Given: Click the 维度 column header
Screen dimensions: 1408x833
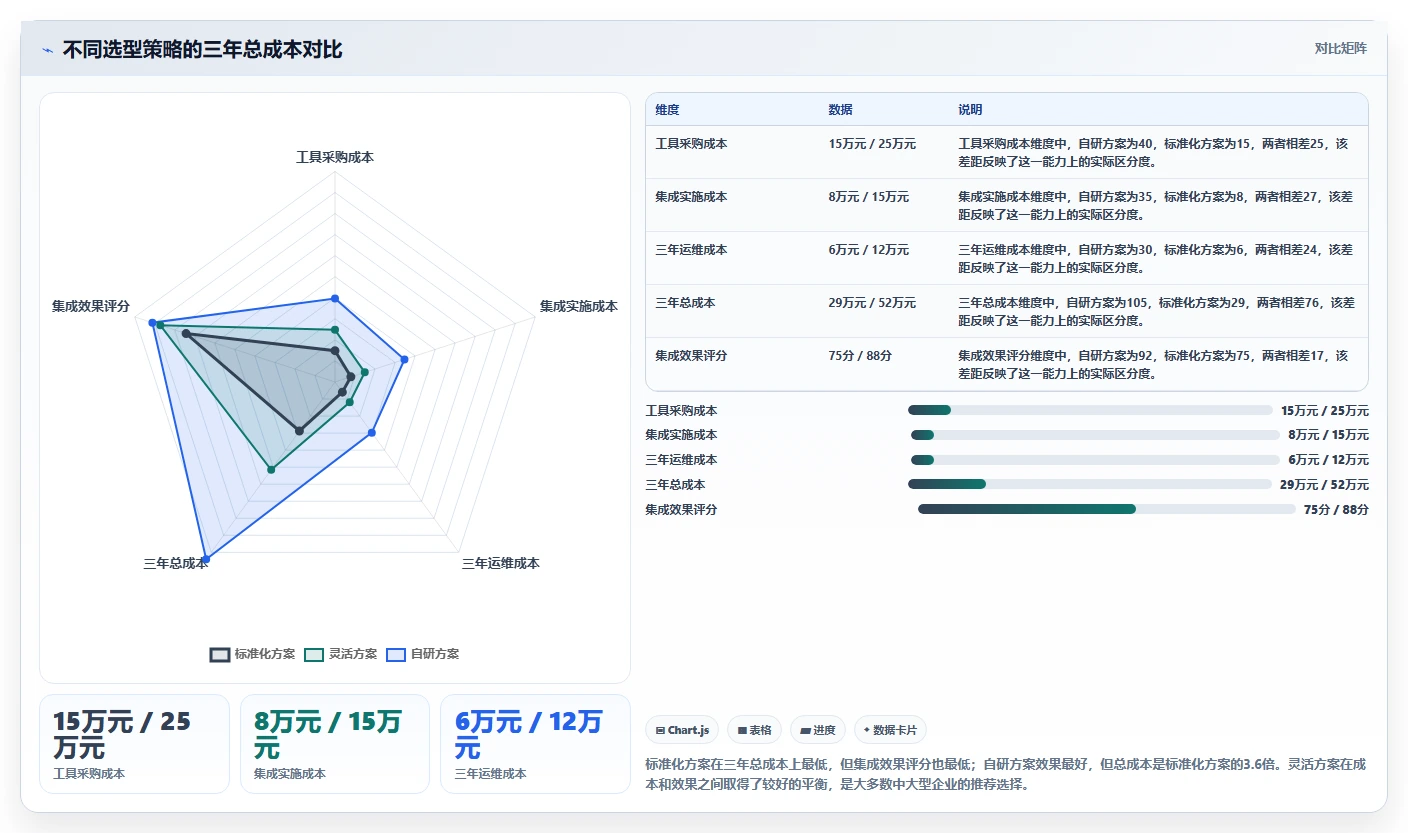Looking at the screenshot, I should tap(667, 110).
